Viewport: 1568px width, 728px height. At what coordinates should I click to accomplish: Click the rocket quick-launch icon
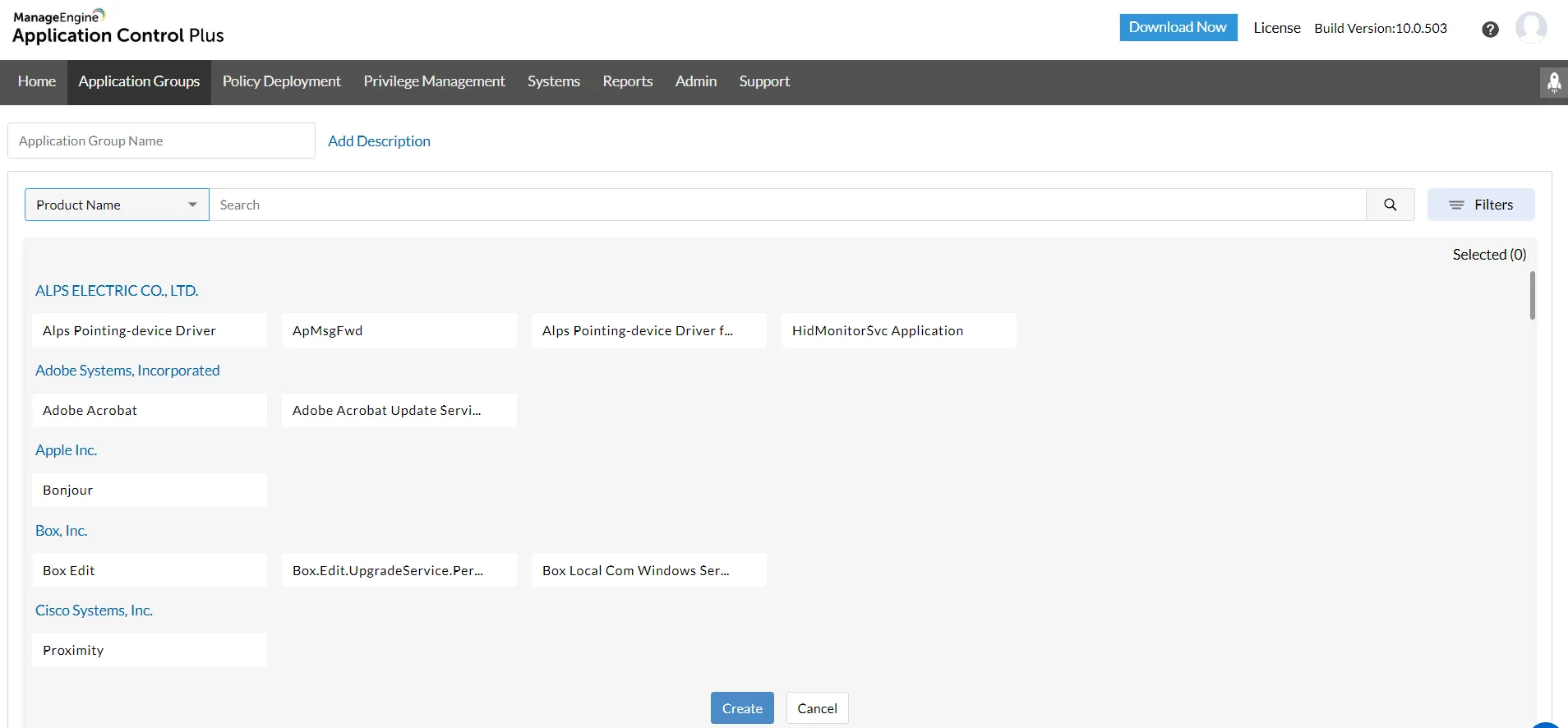tap(1553, 82)
